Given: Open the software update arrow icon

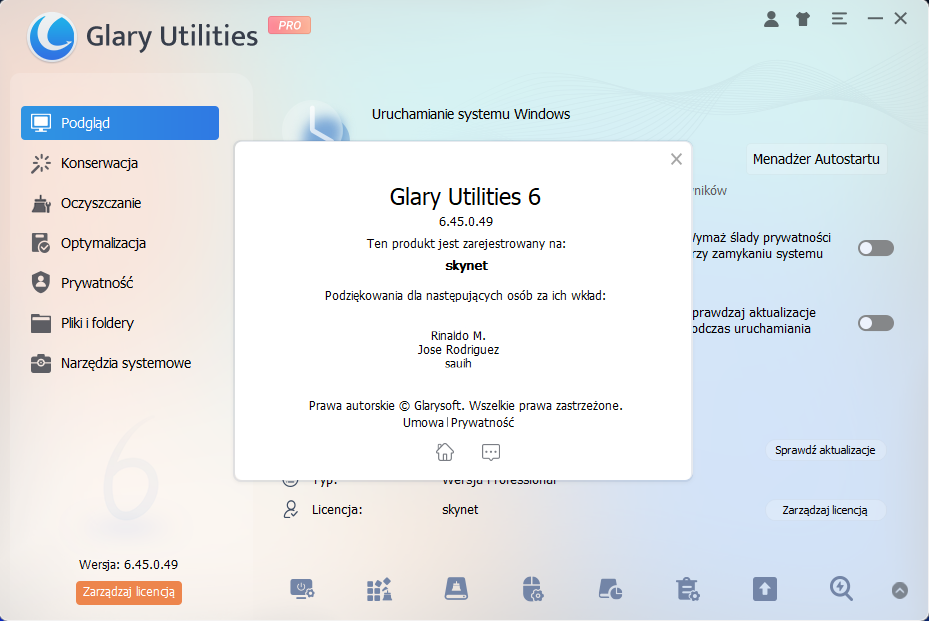Looking at the screenshot, I should tap(764, 590).
